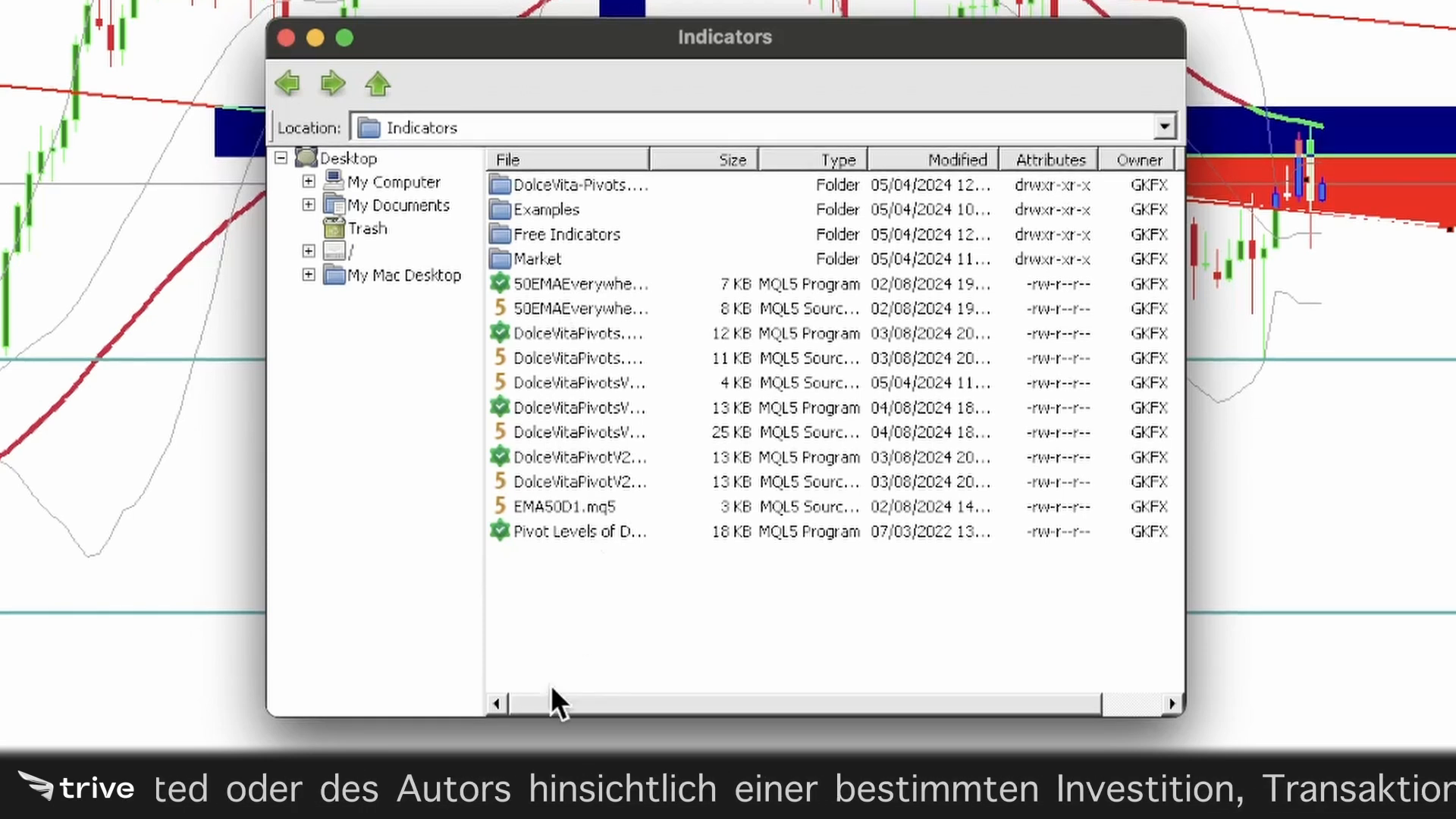Select the Free Indicators folder
The image size is (1456, 819).
tap(566, 234)
